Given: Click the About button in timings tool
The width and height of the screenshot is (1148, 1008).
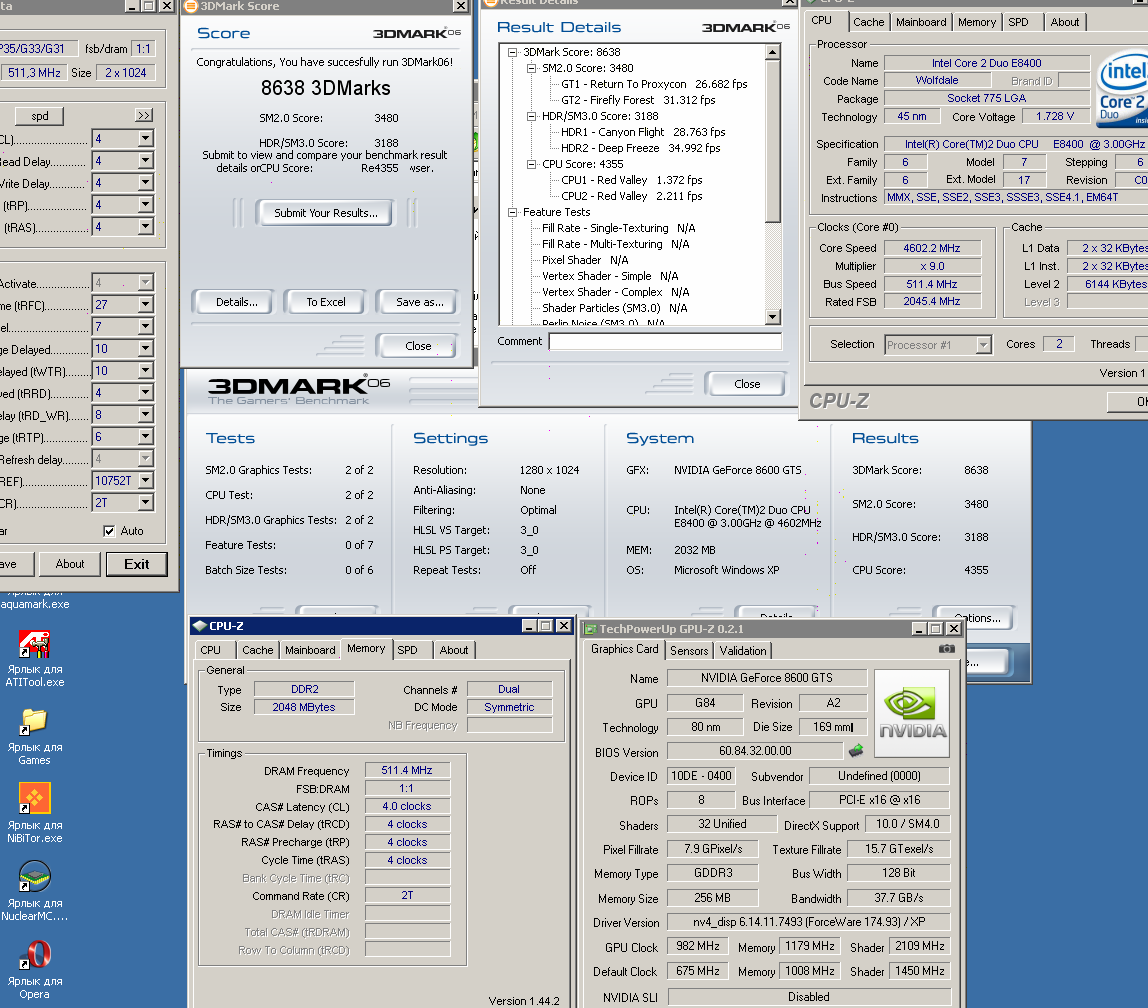Looking at the screenshot, I should pyautogui.click(x=70, y=564).
